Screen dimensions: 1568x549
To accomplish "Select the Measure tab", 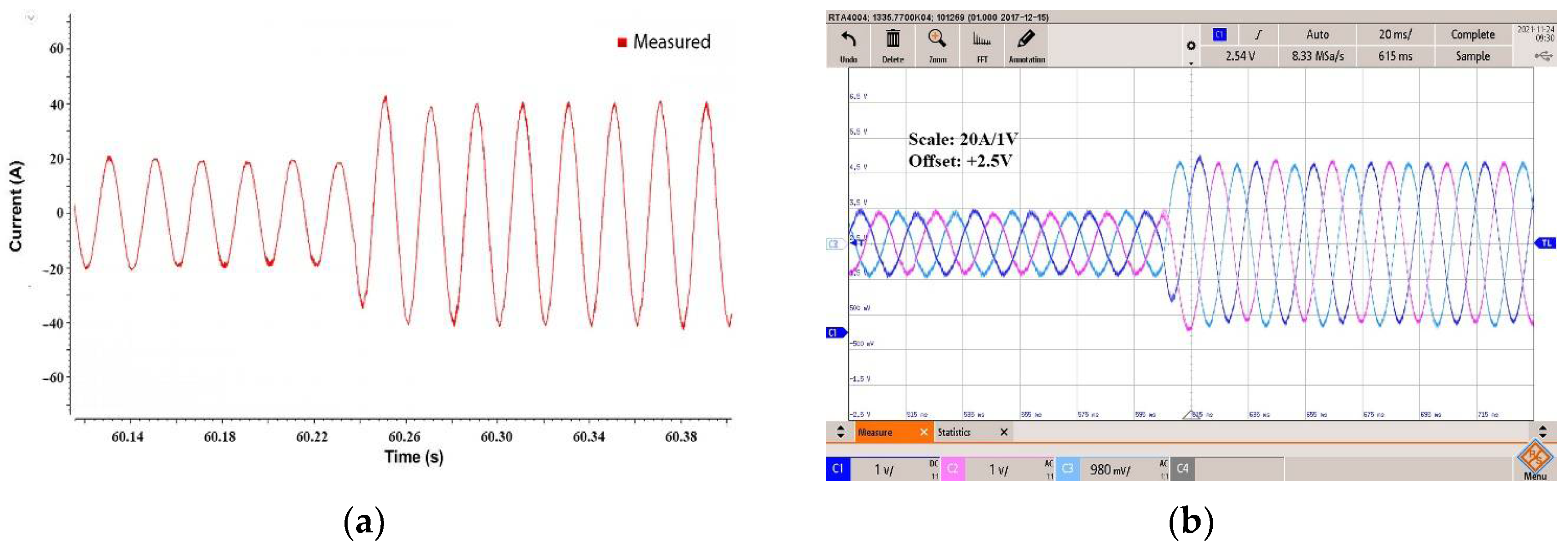I will 875,432.
